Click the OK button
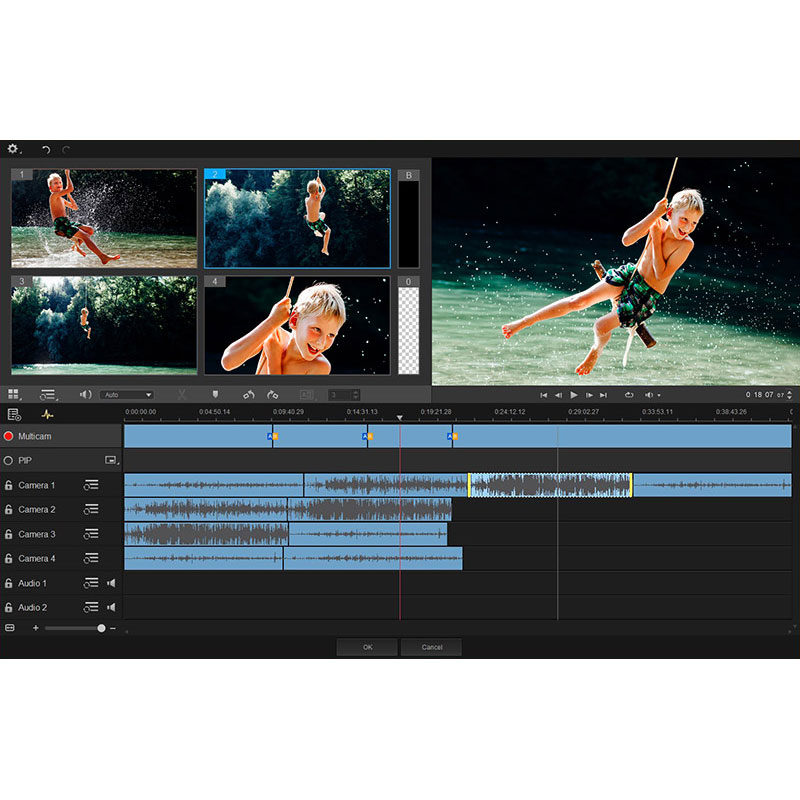 tap(367, 647)
